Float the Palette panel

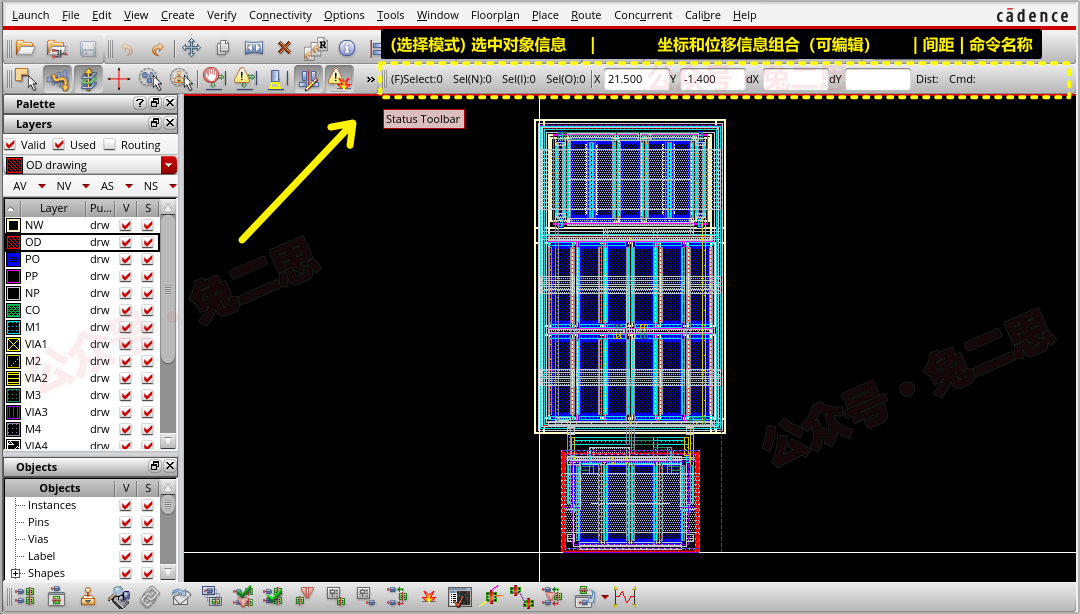(155, 103)
